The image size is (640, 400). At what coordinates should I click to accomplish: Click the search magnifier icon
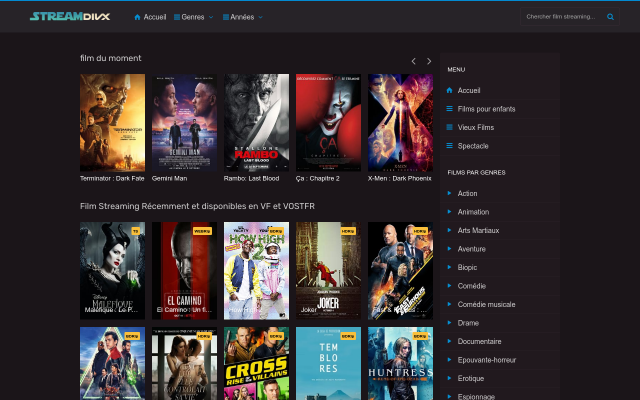coord(610,17)
